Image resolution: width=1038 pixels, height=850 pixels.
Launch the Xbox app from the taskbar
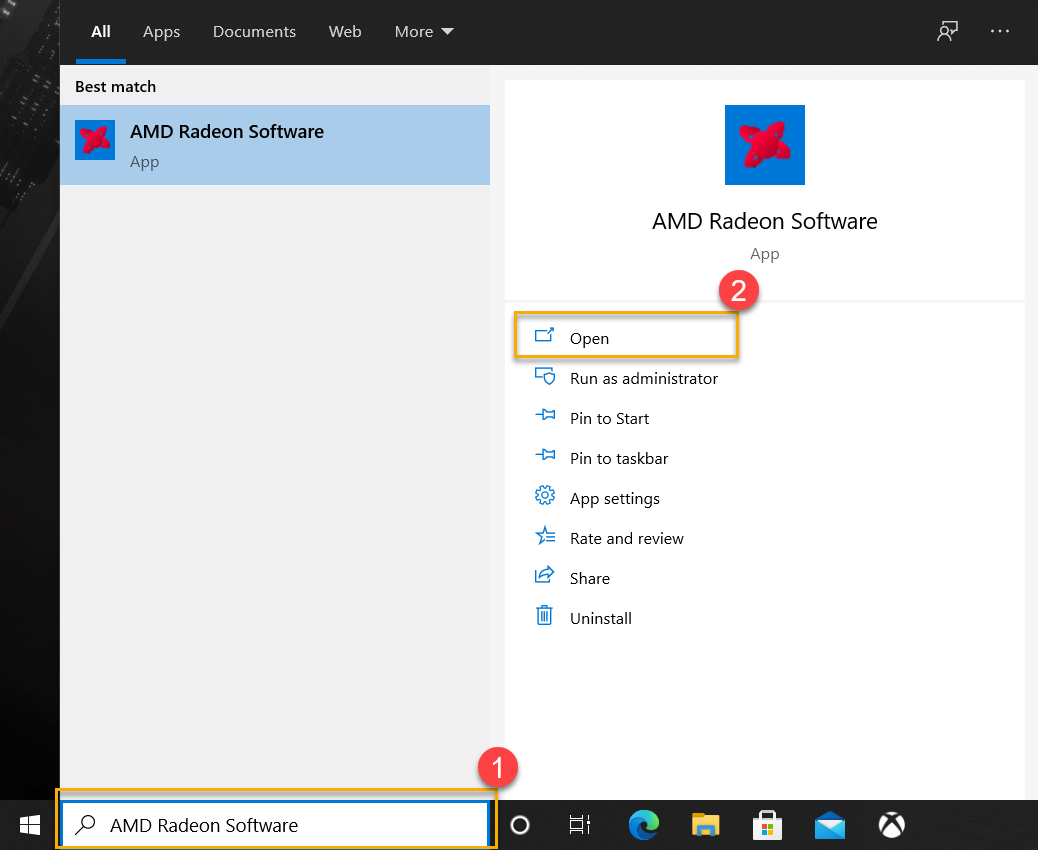[892, 825]
